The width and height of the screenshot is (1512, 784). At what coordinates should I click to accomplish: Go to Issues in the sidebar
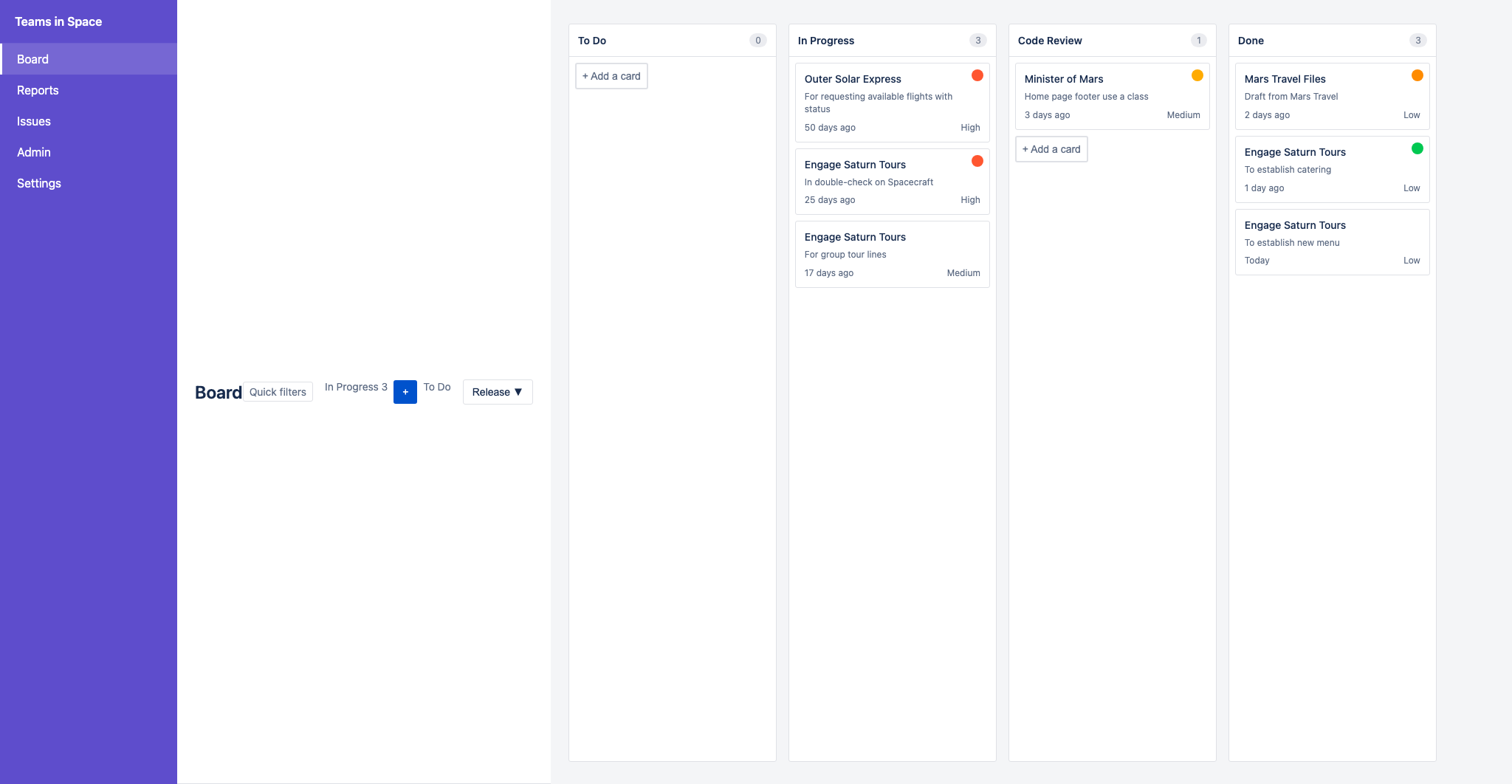pyautogui.click(x=34, y=121)
